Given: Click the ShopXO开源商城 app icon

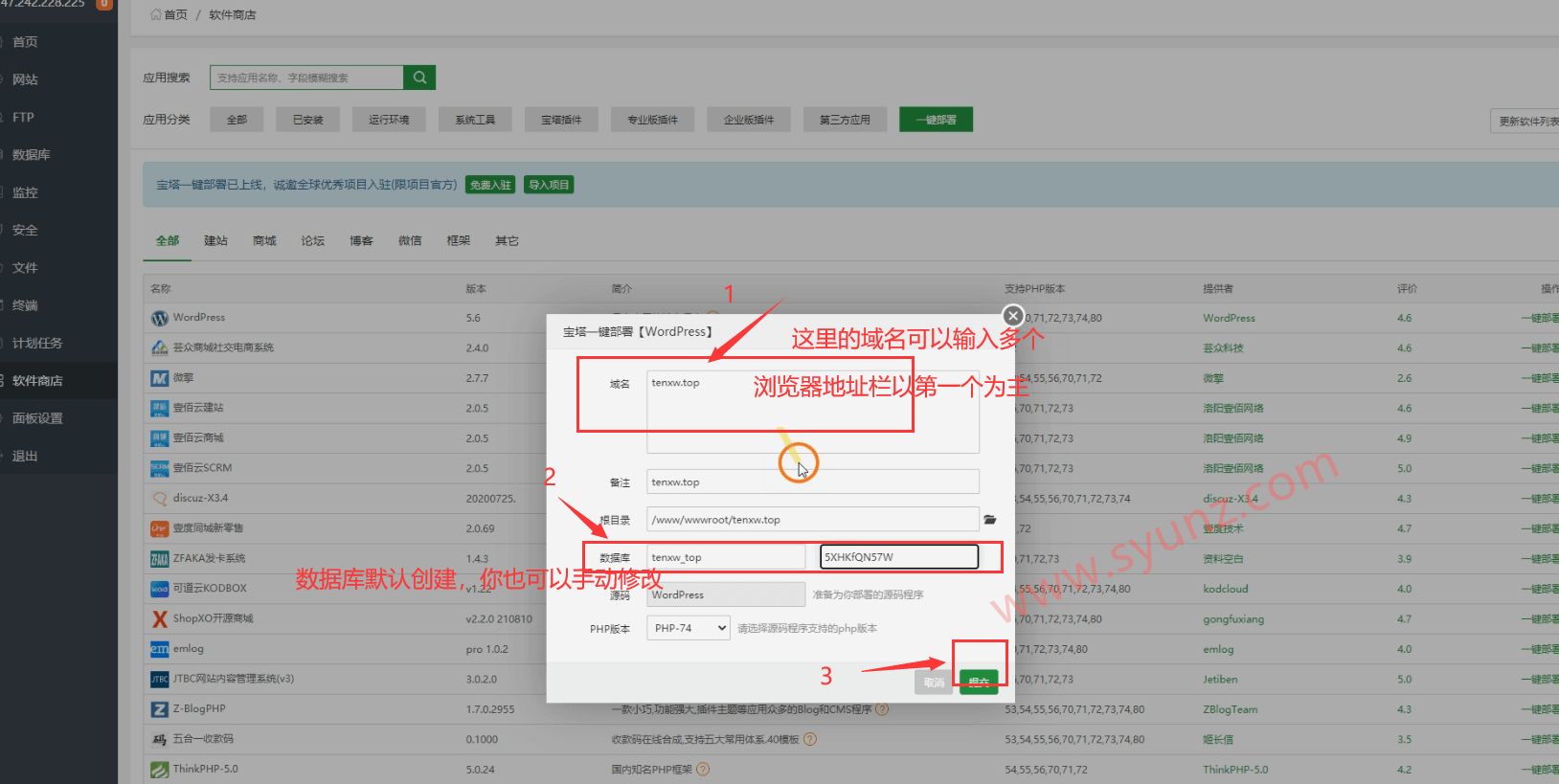Looking at the screenshot, I should click(x=160, y=618).
